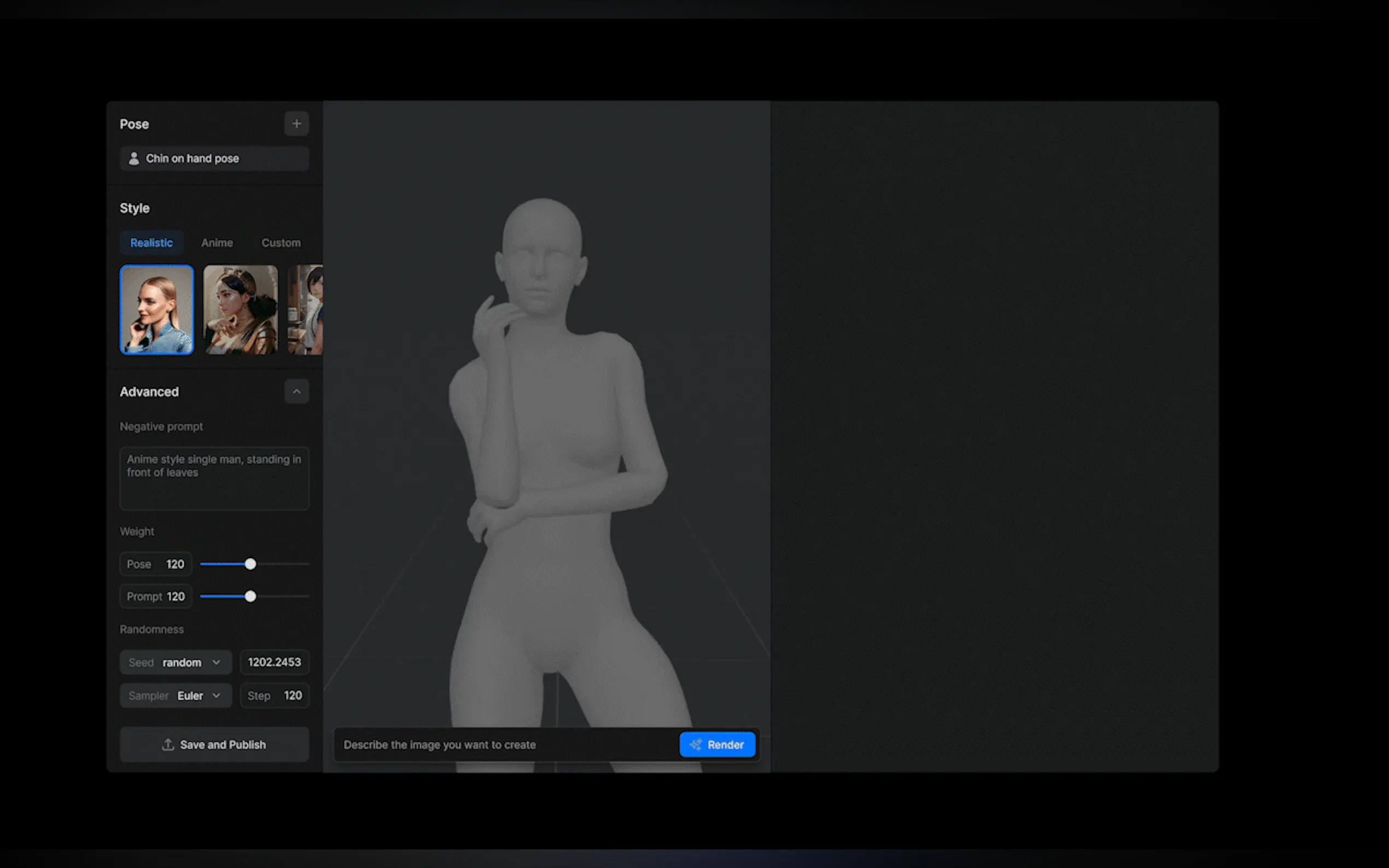Click the sparkle icon on the Render button
Image resolution: width=1389 pixels, height=868 pixels.
click(696, 744)
